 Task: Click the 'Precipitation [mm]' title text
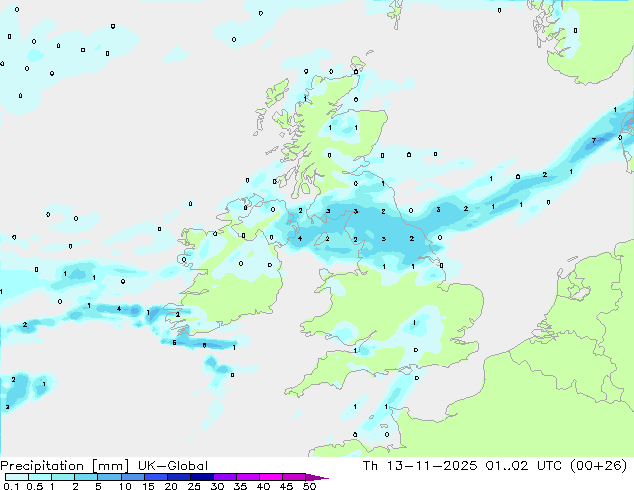(x=65, y=466)
